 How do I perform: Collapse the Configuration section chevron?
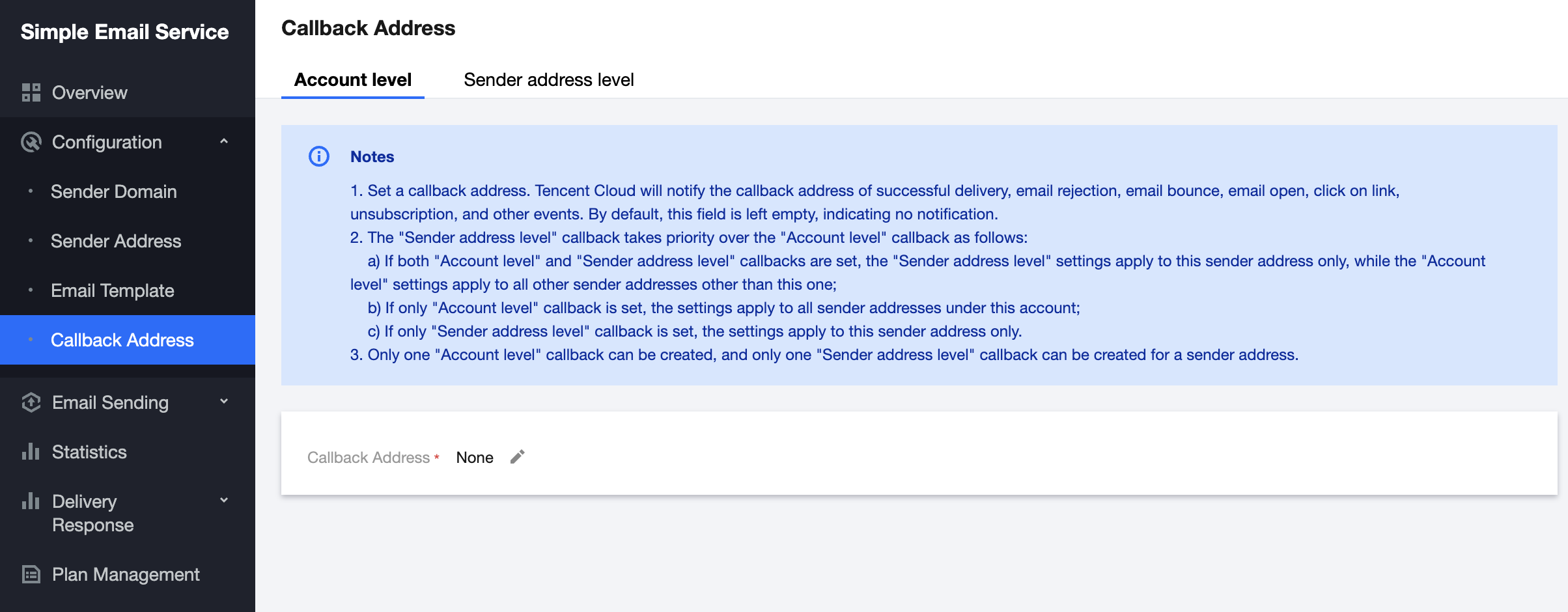click(224, 141)
